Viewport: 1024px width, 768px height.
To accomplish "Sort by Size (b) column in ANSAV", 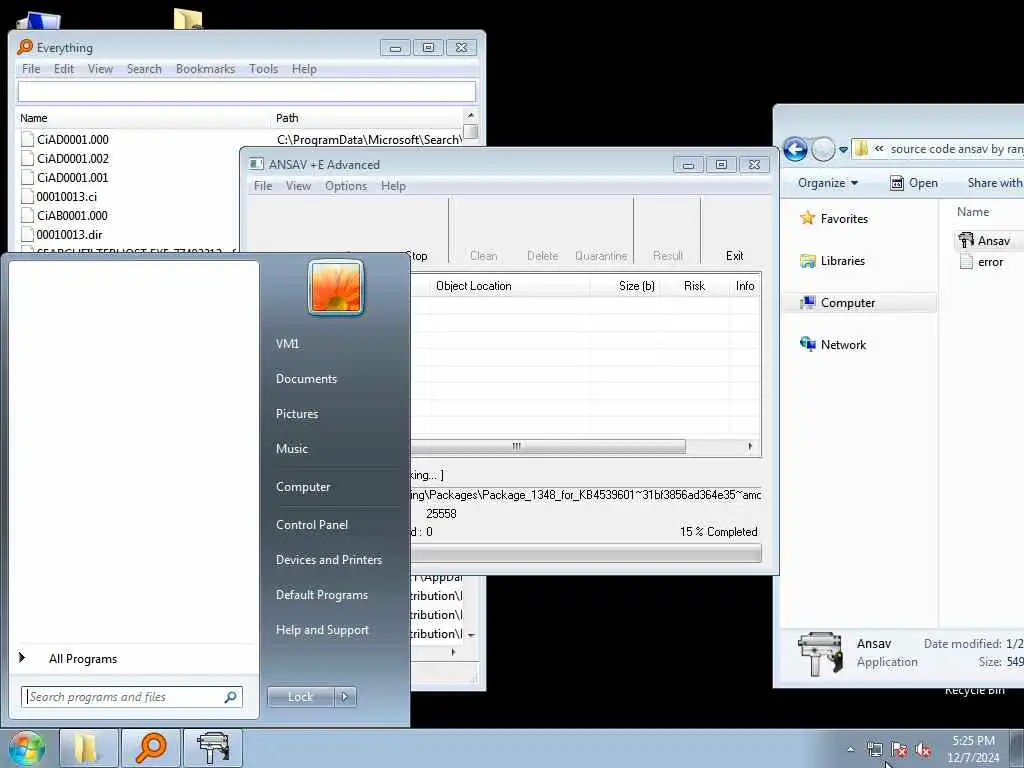I will [x=626, y=286].
